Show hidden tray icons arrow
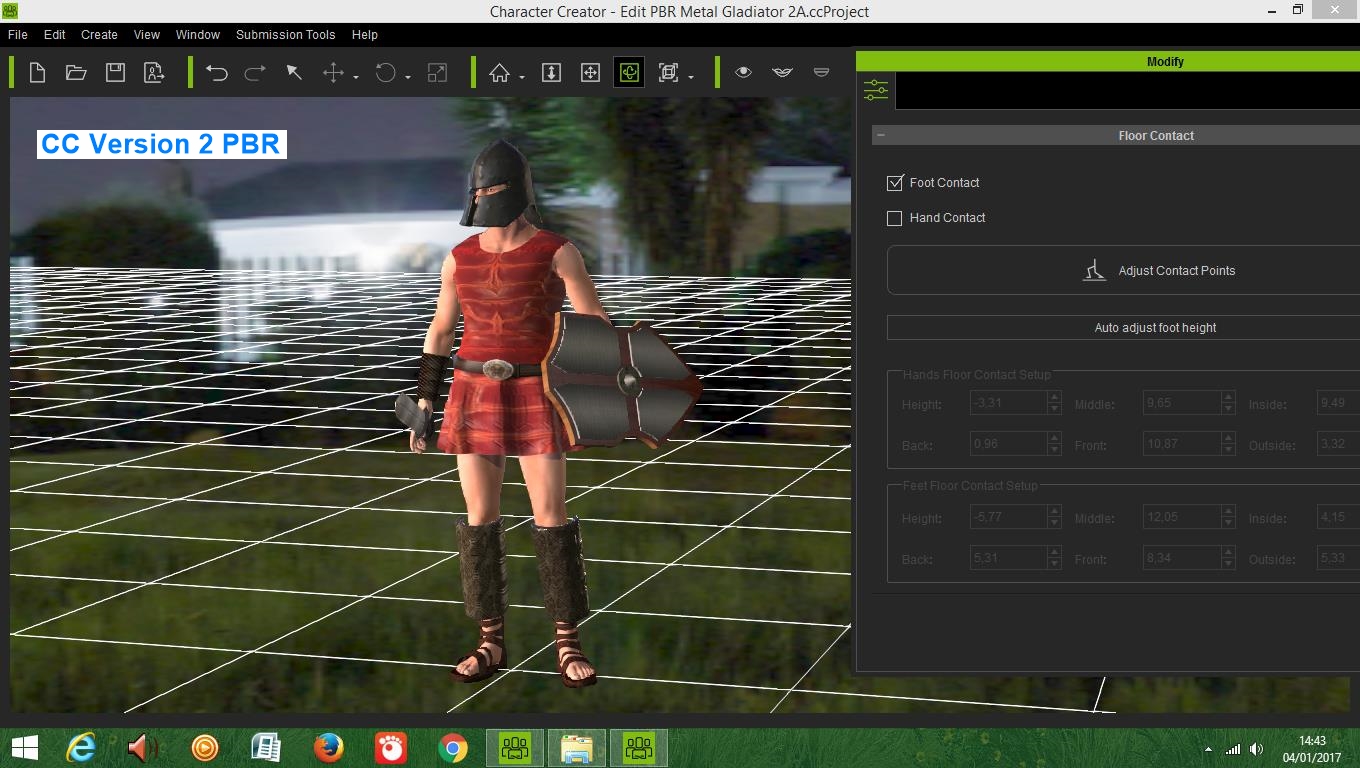 pyautogui.click(x=1209, y=749)
